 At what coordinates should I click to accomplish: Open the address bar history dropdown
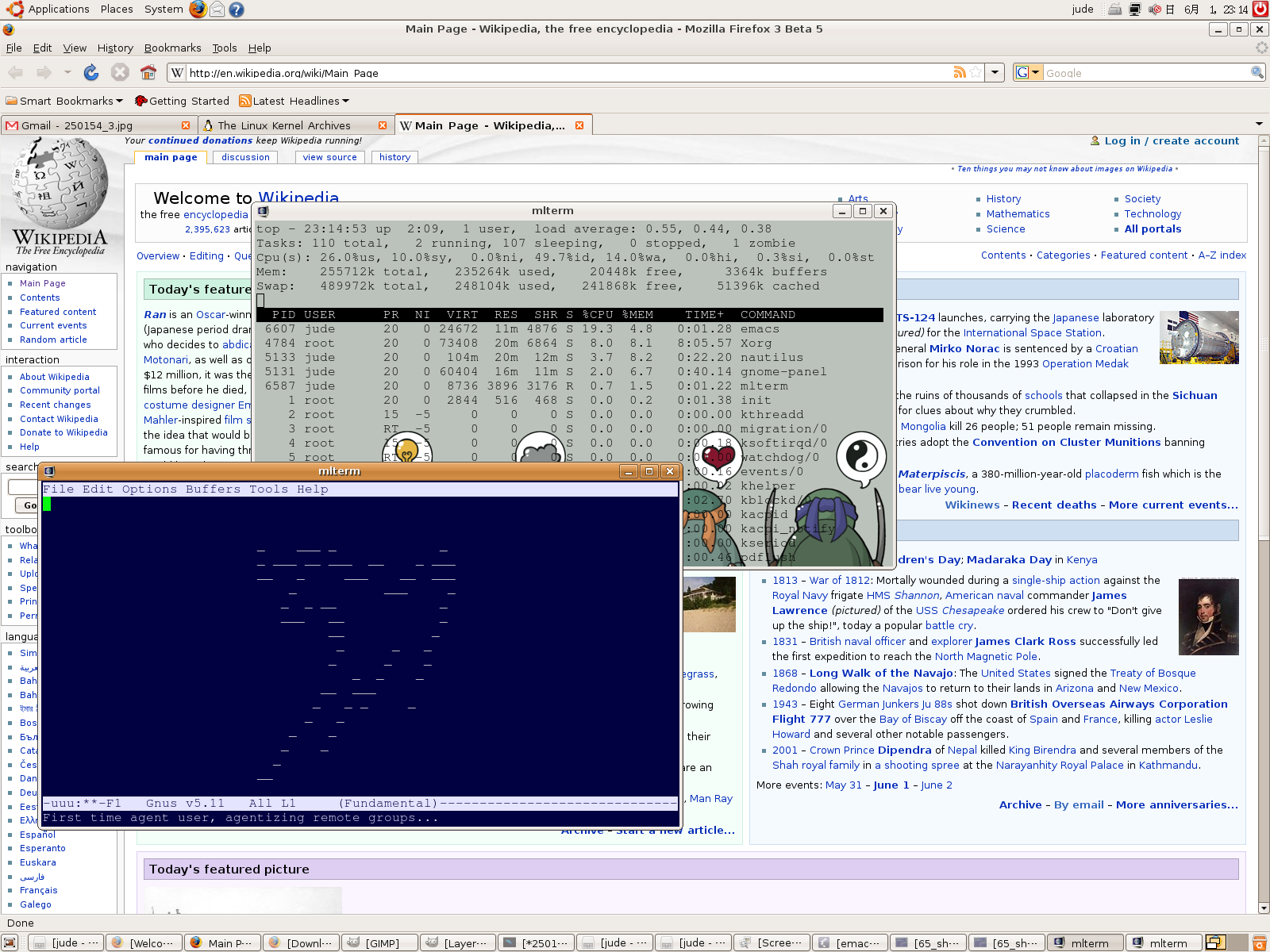pyautogui.click(x=996, y=72)
